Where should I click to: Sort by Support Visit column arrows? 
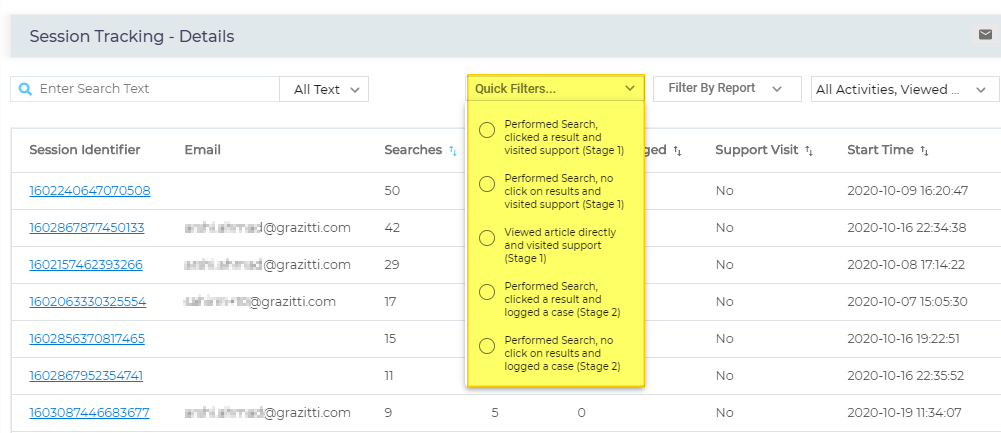[808, 151]
